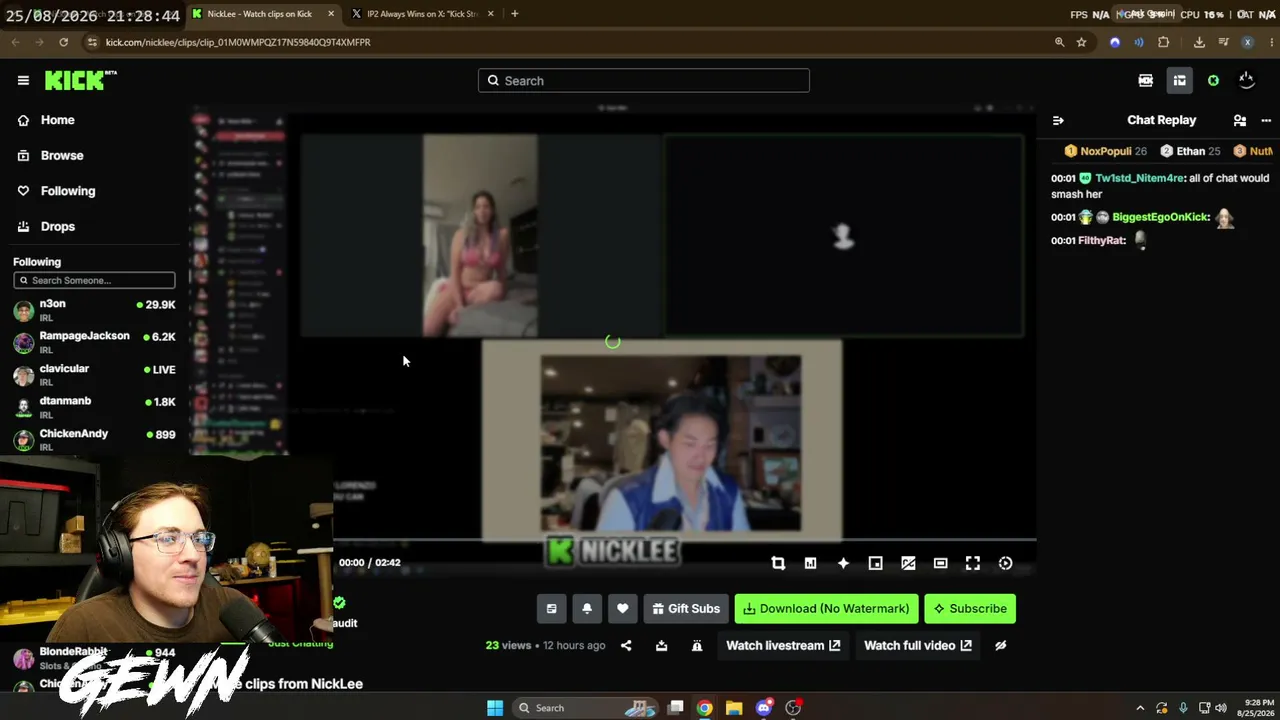Click the export tray icon under the clip
1280x720 pixels.
tap(661, 646)
